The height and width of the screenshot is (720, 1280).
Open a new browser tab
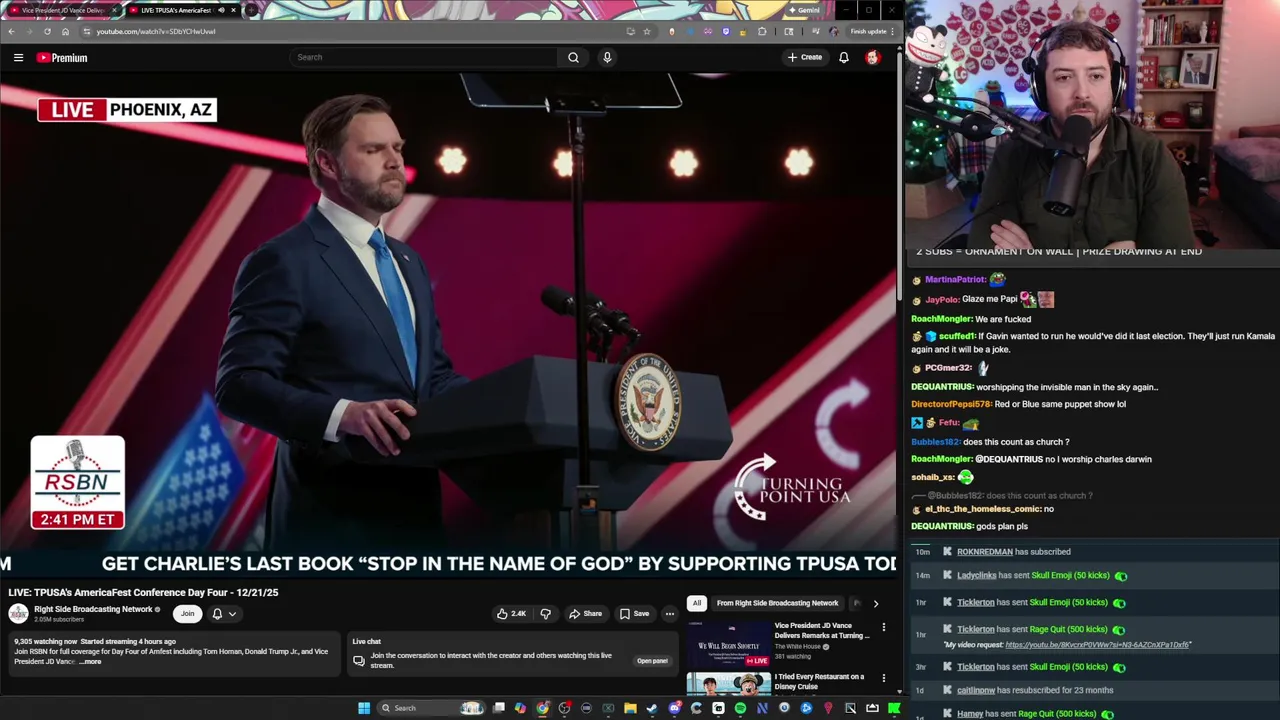pos(250,10)
